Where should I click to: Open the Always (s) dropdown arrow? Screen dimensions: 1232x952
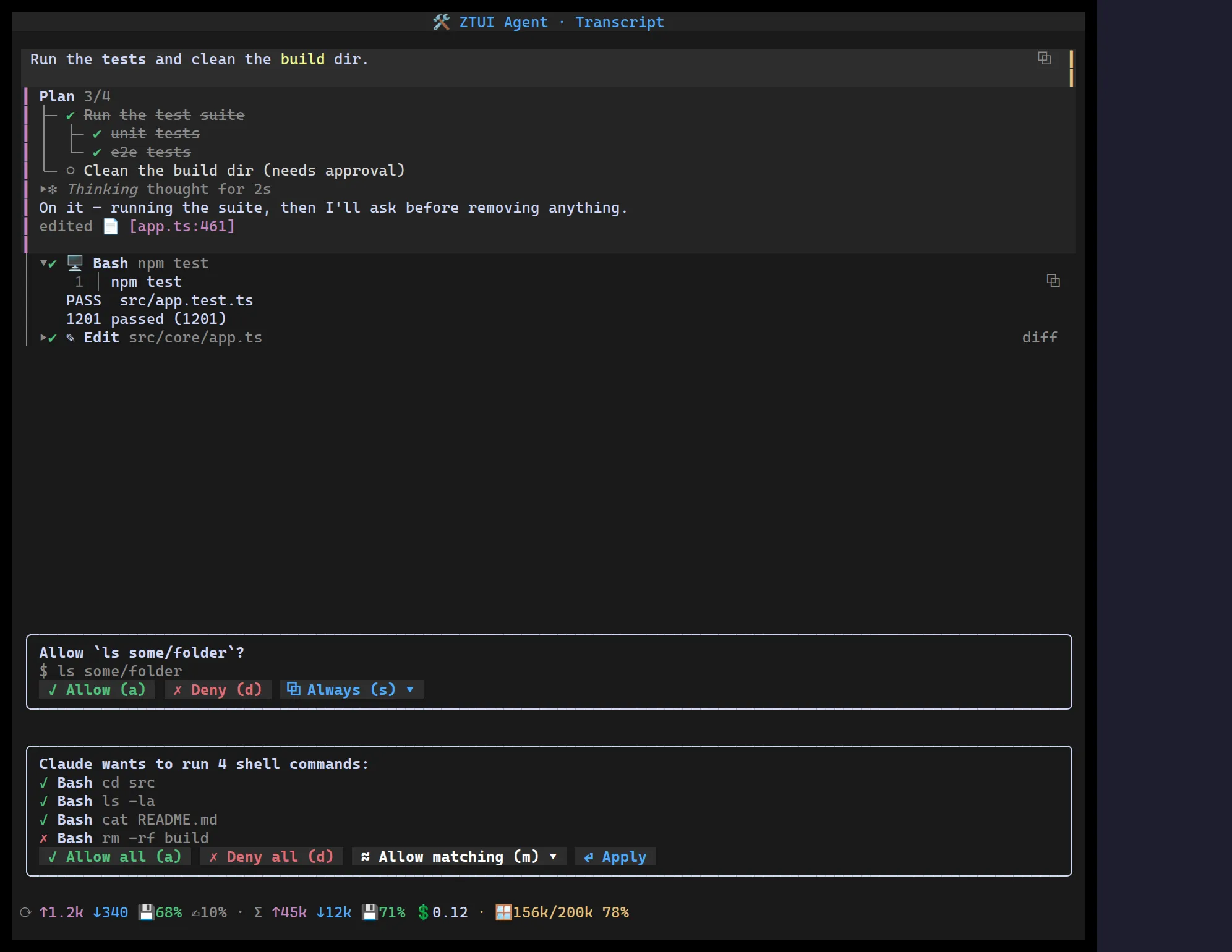pos(410,689)
